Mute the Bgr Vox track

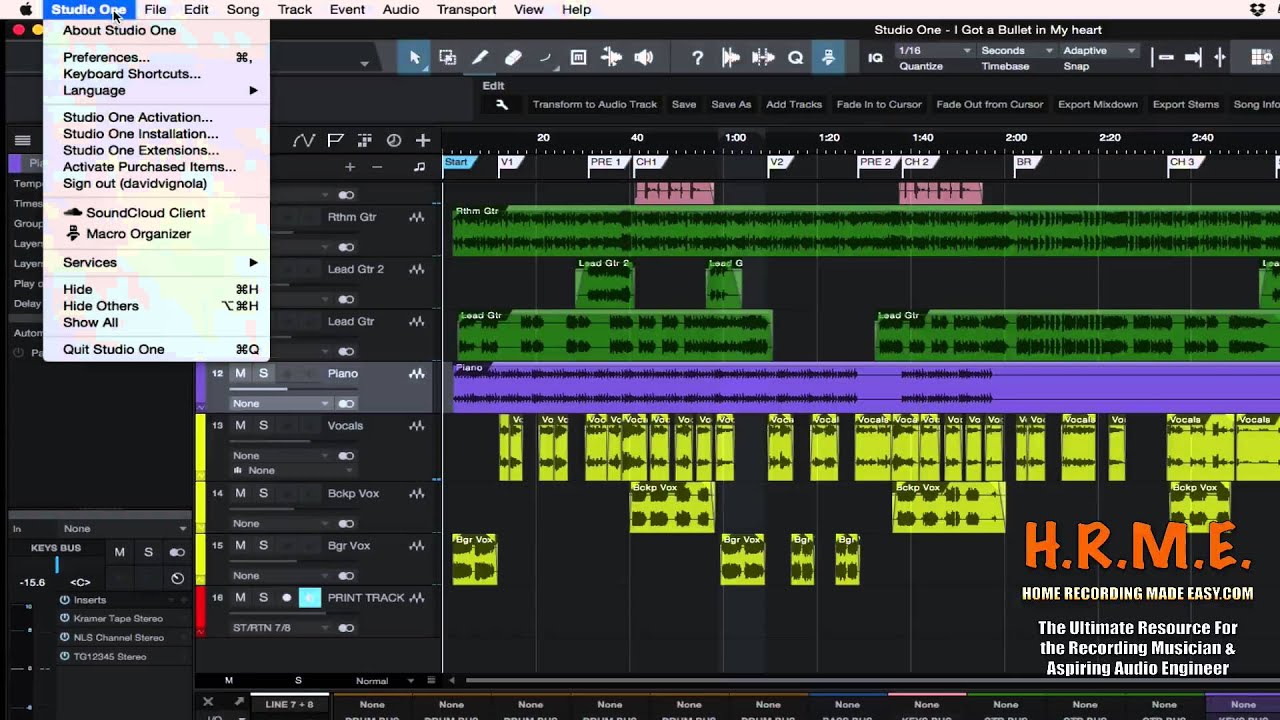click(x=240, y=545)
